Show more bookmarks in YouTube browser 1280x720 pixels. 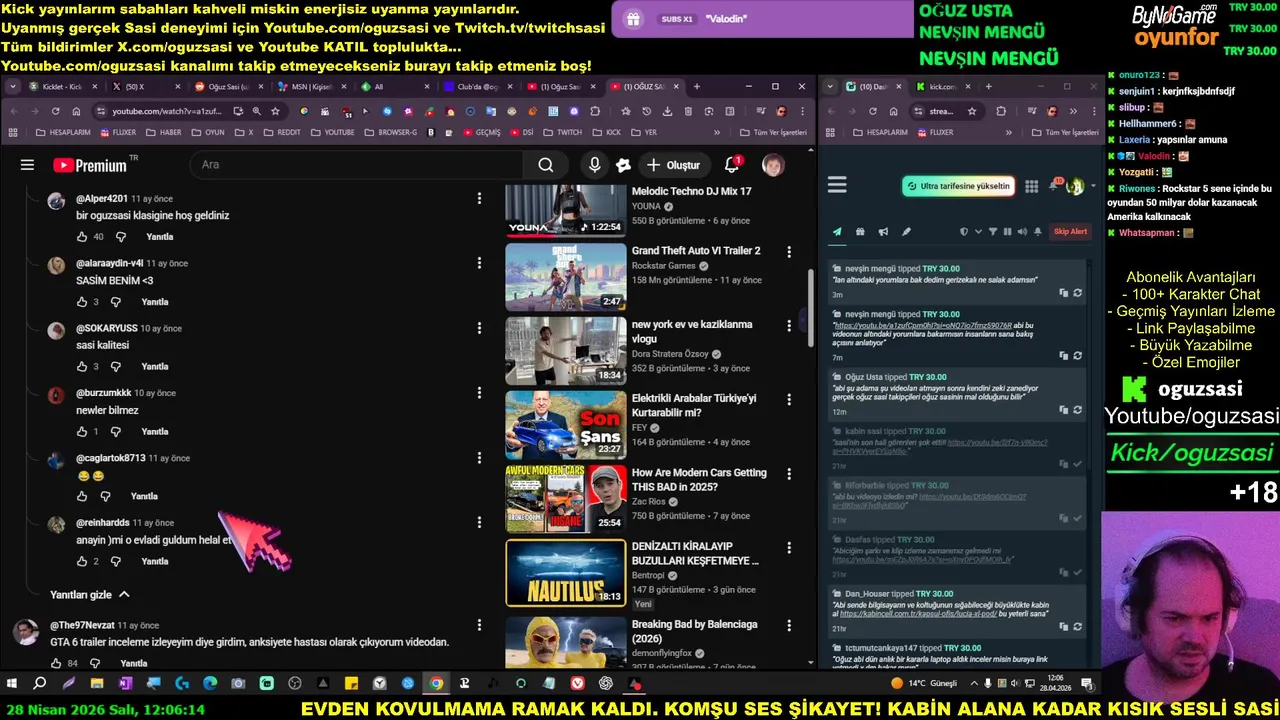tap(716, 132)
